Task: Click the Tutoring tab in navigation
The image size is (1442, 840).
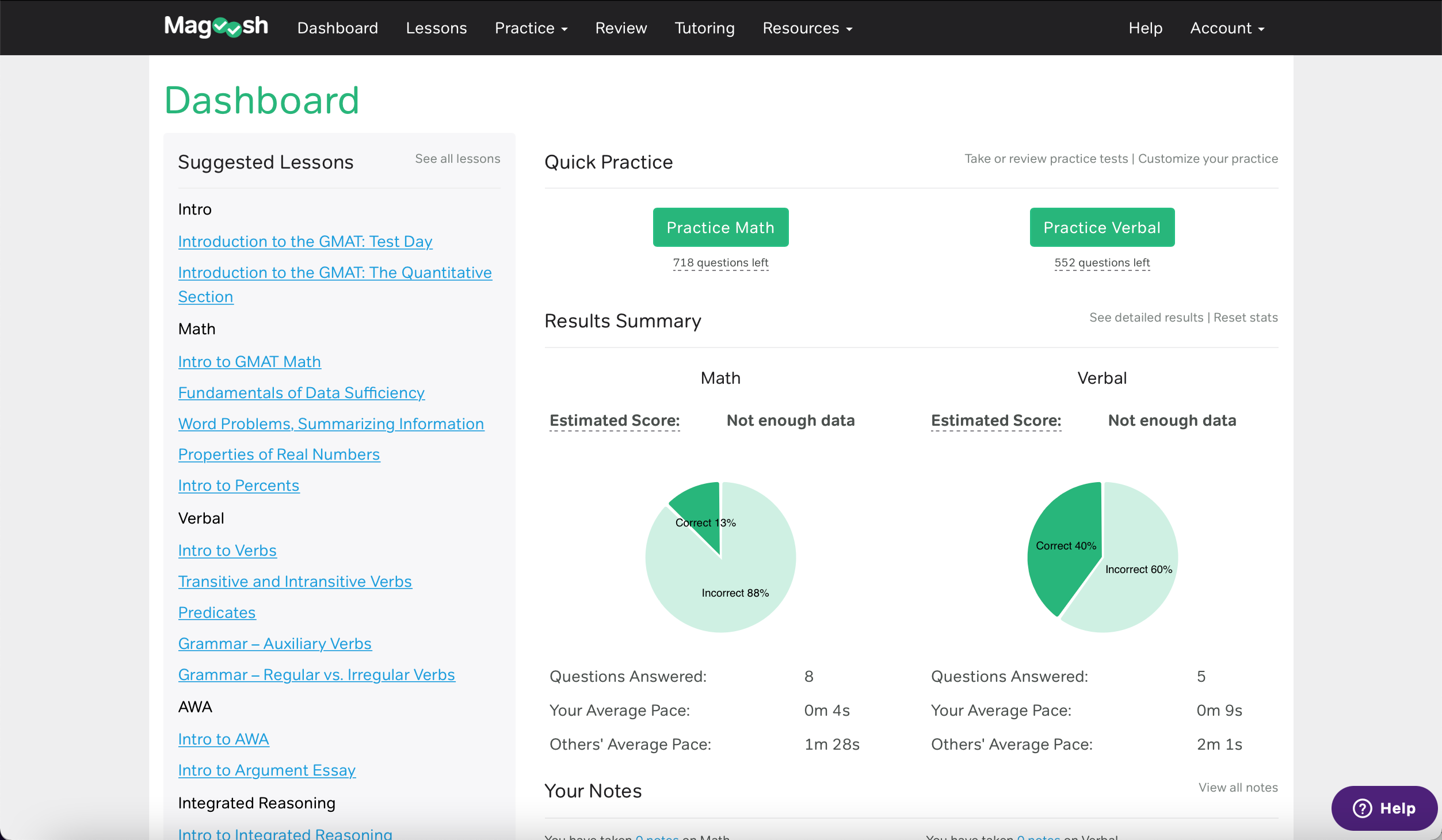Action: pos(703,28)
